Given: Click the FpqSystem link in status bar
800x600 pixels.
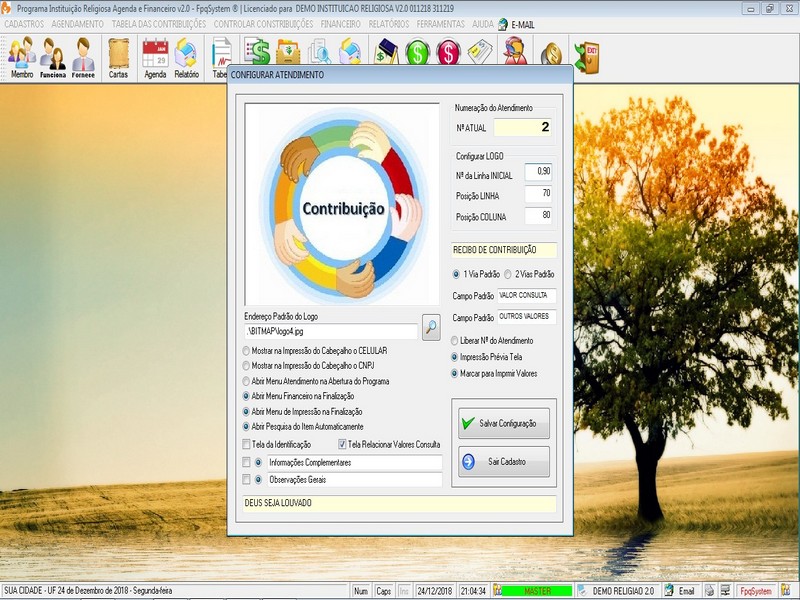Looking at the screenshot, I should click(756, 591).
